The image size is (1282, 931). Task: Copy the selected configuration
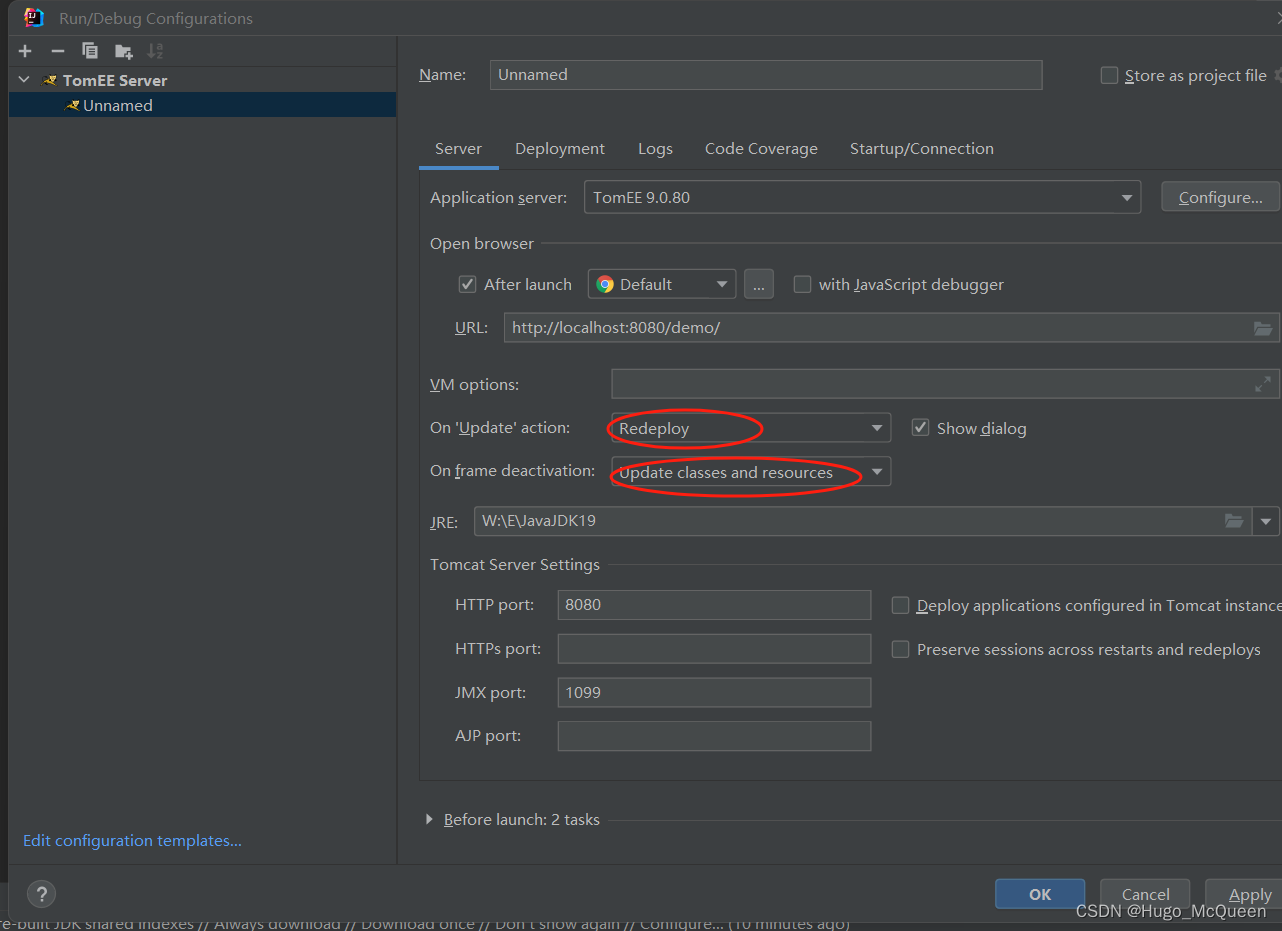click(x=90, y=51)
